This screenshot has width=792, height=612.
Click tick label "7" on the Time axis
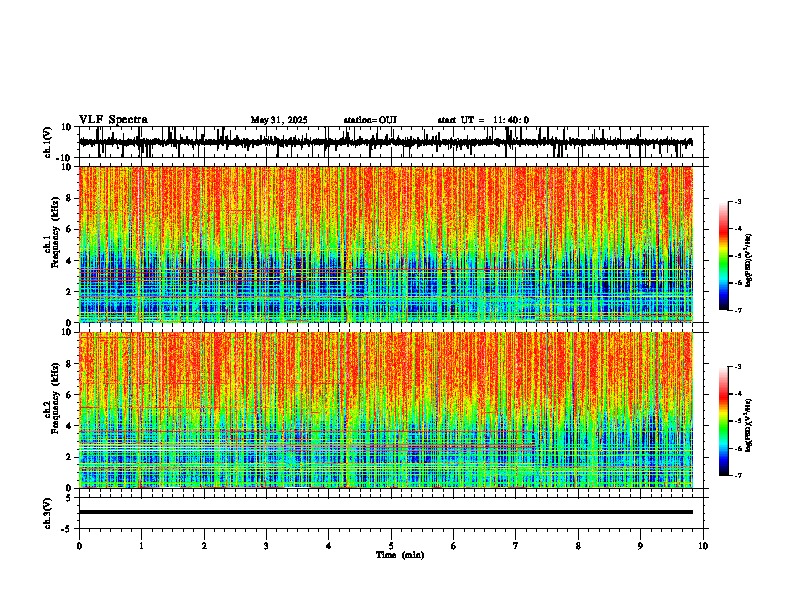click(516, 546)
